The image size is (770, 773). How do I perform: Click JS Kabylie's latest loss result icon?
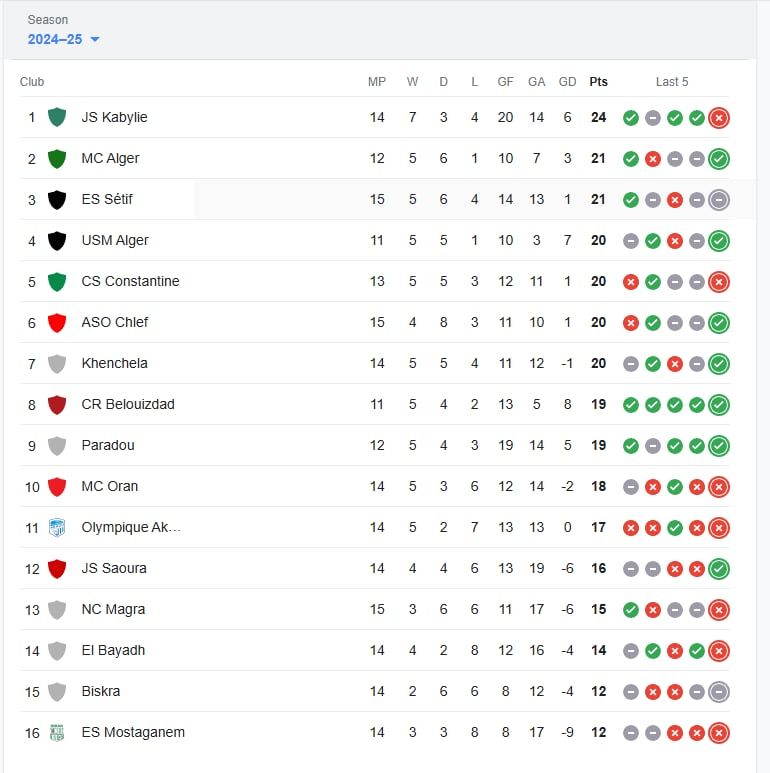(719, 118)
